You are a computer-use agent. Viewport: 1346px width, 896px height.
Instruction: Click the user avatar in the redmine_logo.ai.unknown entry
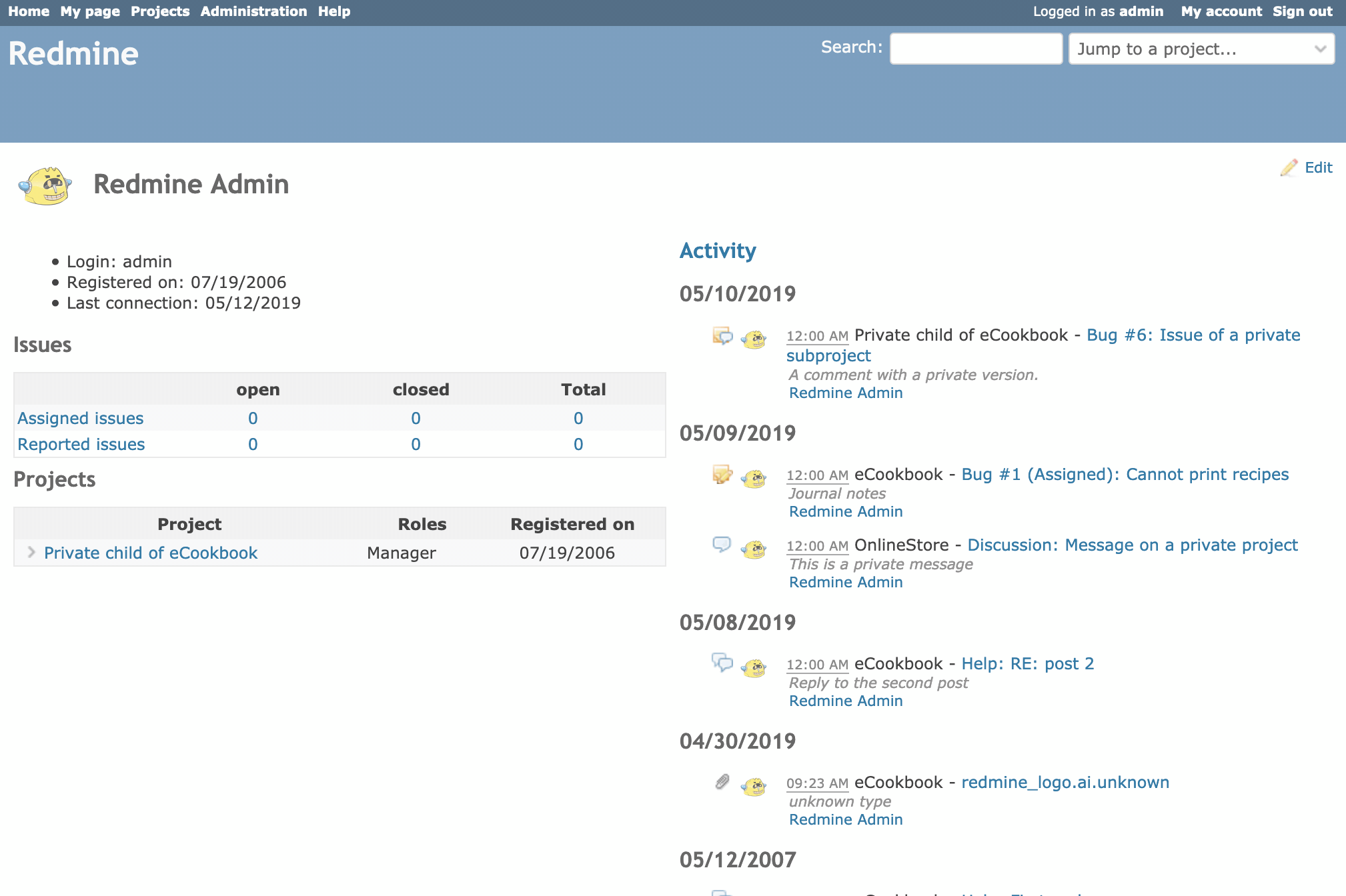(754, 787)
